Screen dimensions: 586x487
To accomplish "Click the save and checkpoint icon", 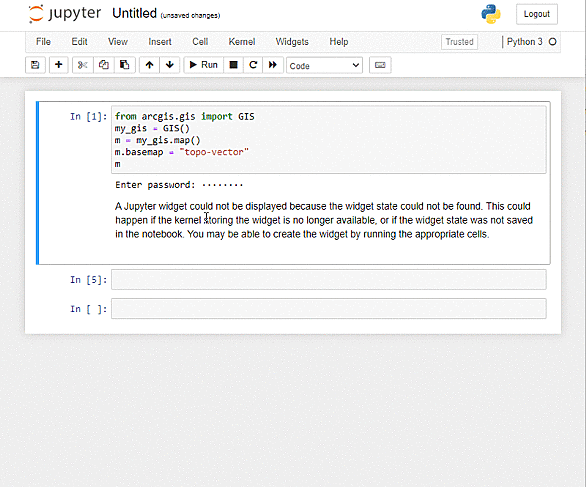I will (x=35, y=65).
